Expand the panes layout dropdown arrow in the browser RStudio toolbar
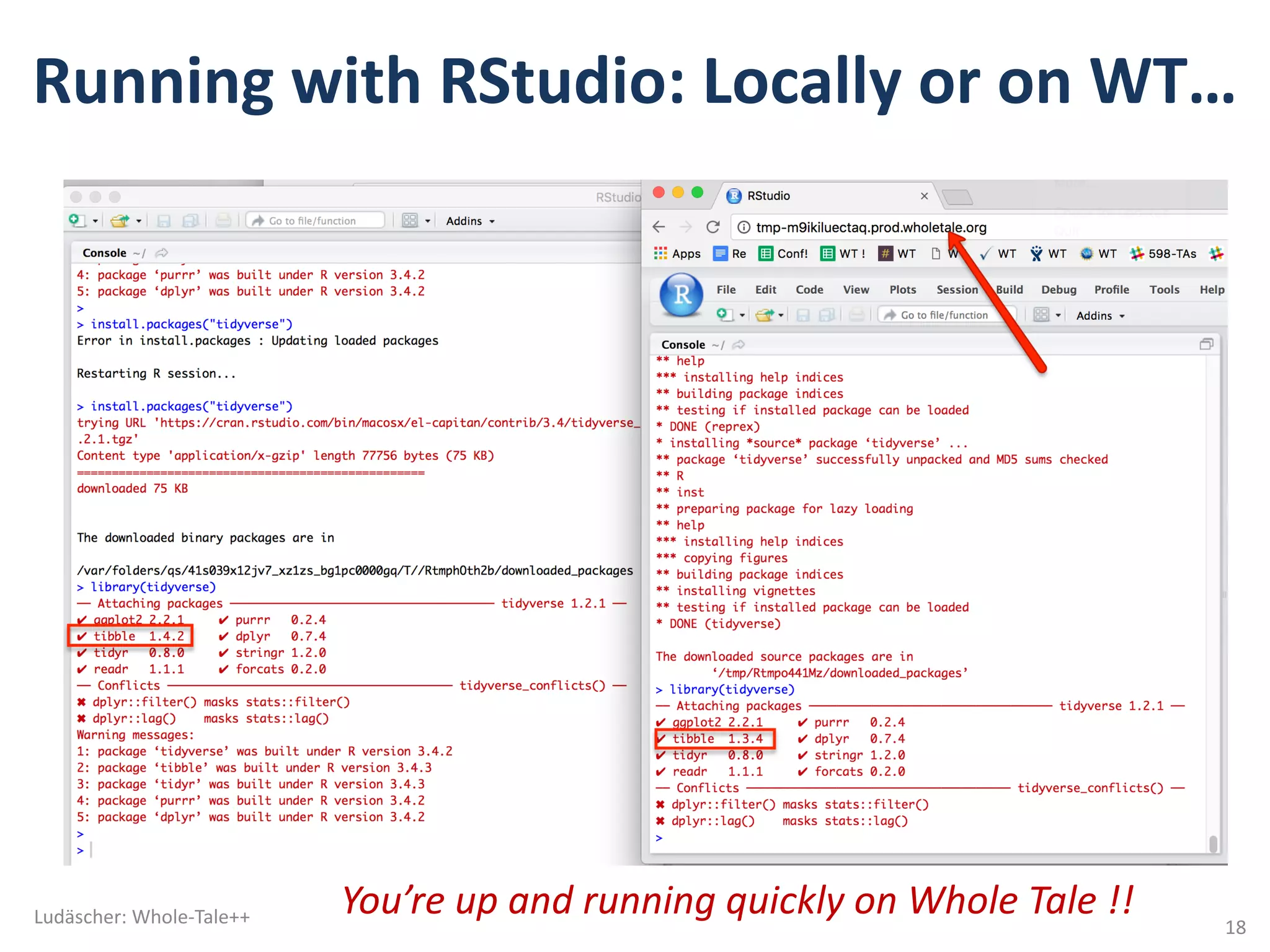This screenshot has width=1270, height=952. [1059, 315]
